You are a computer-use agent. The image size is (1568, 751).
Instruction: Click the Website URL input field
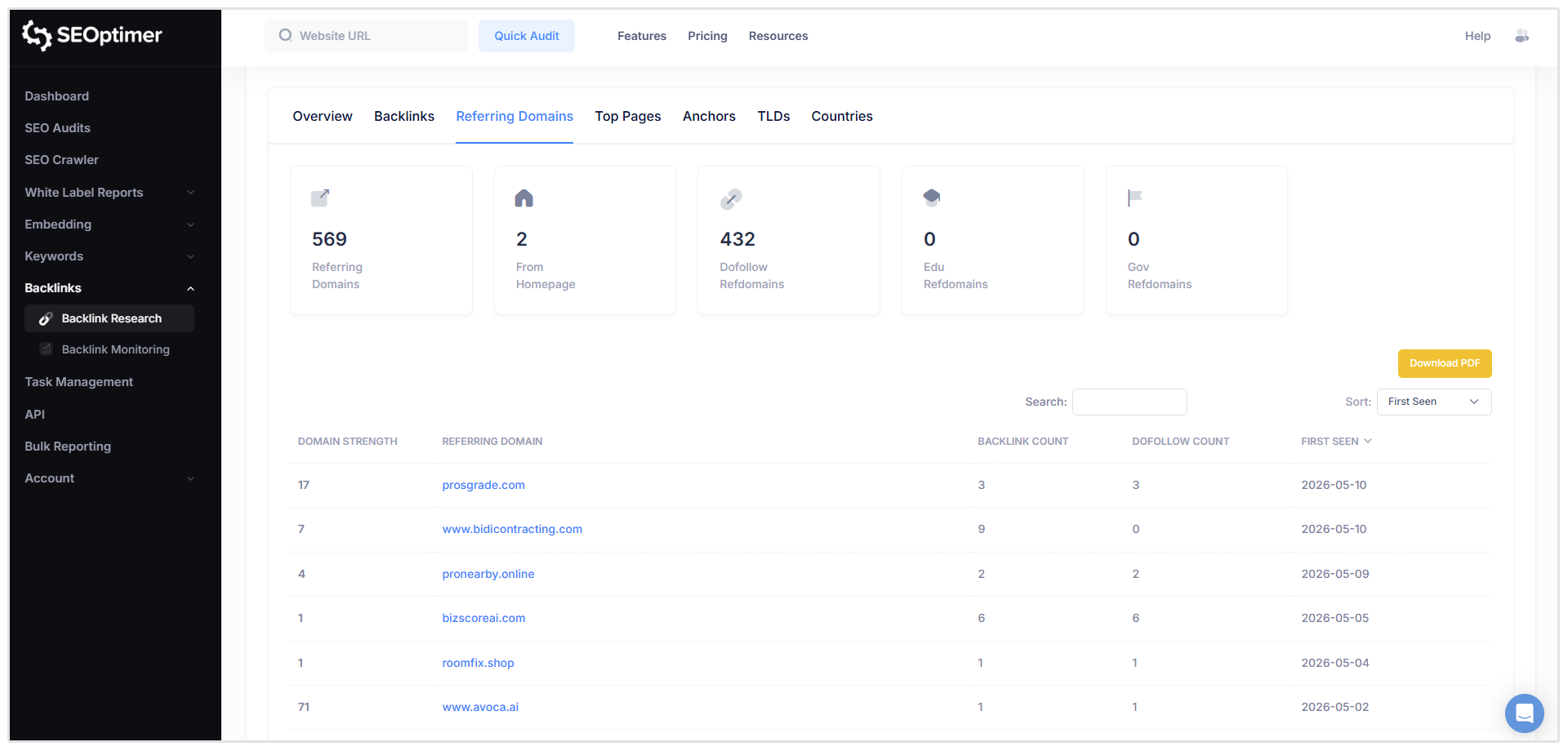pos(367,36)
